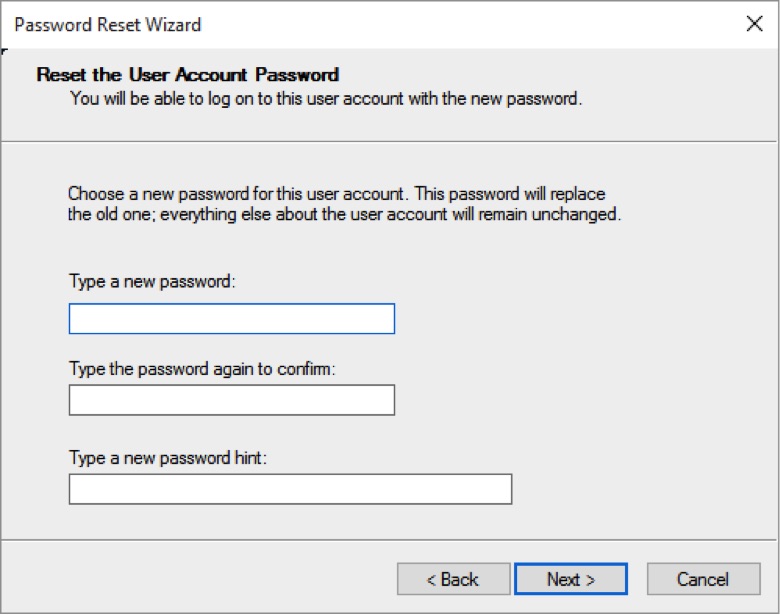This screenshot has width=780, height=615.
Task: Cancel the Password Reset Wizard
Action: [703, 579]
